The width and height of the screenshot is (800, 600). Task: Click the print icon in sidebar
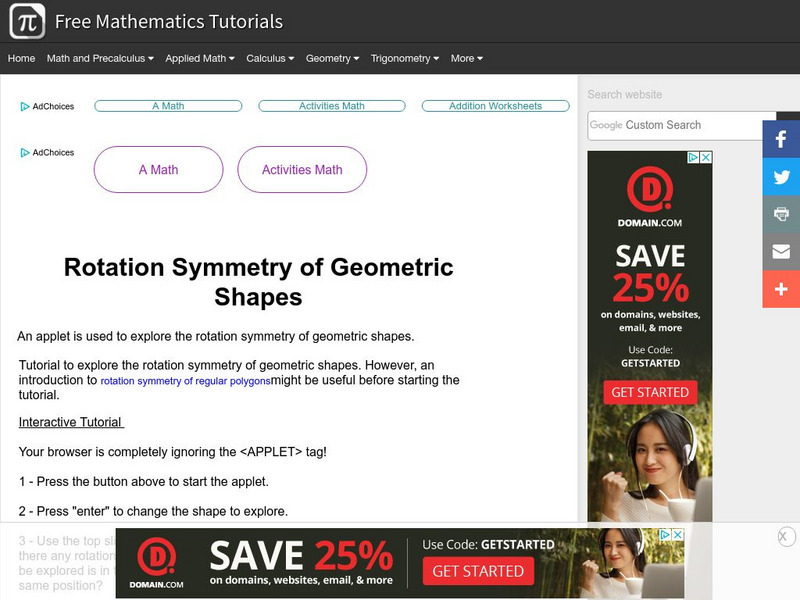point(781,214)
